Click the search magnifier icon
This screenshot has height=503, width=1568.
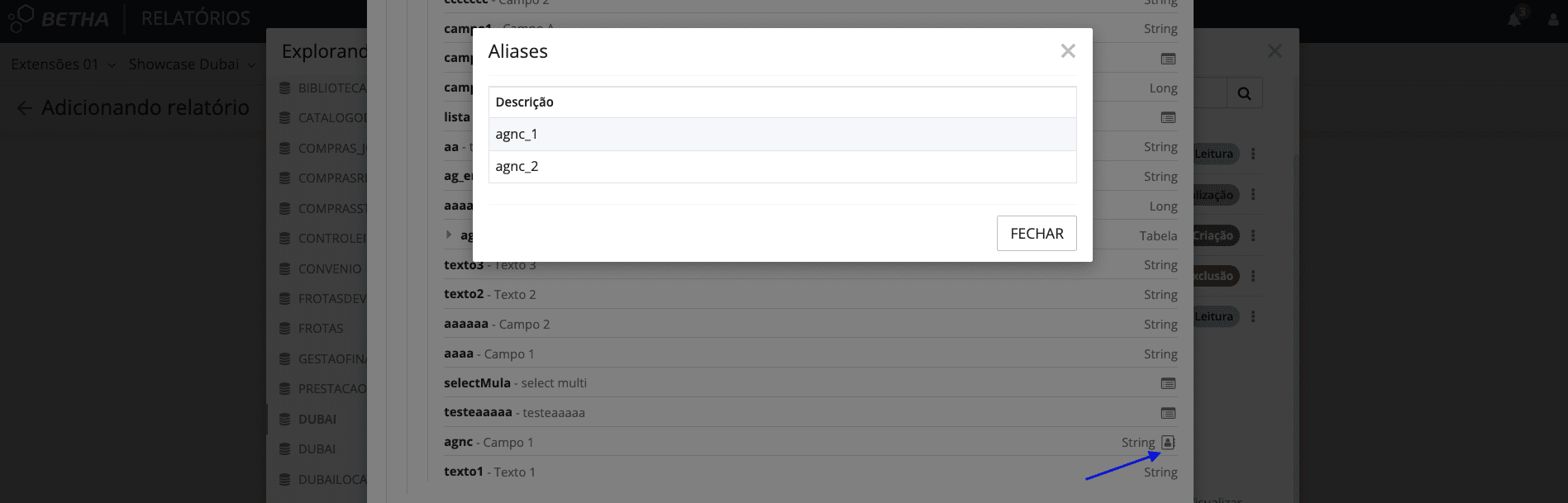[x=1244, y=93]
